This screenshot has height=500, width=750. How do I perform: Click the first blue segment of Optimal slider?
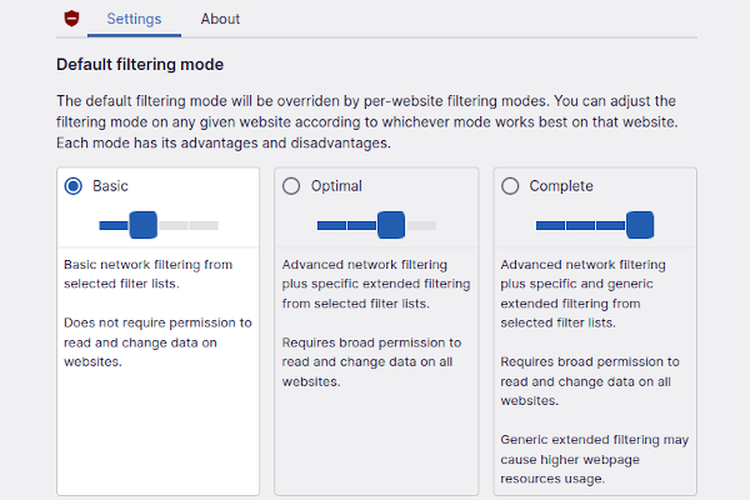331,225
